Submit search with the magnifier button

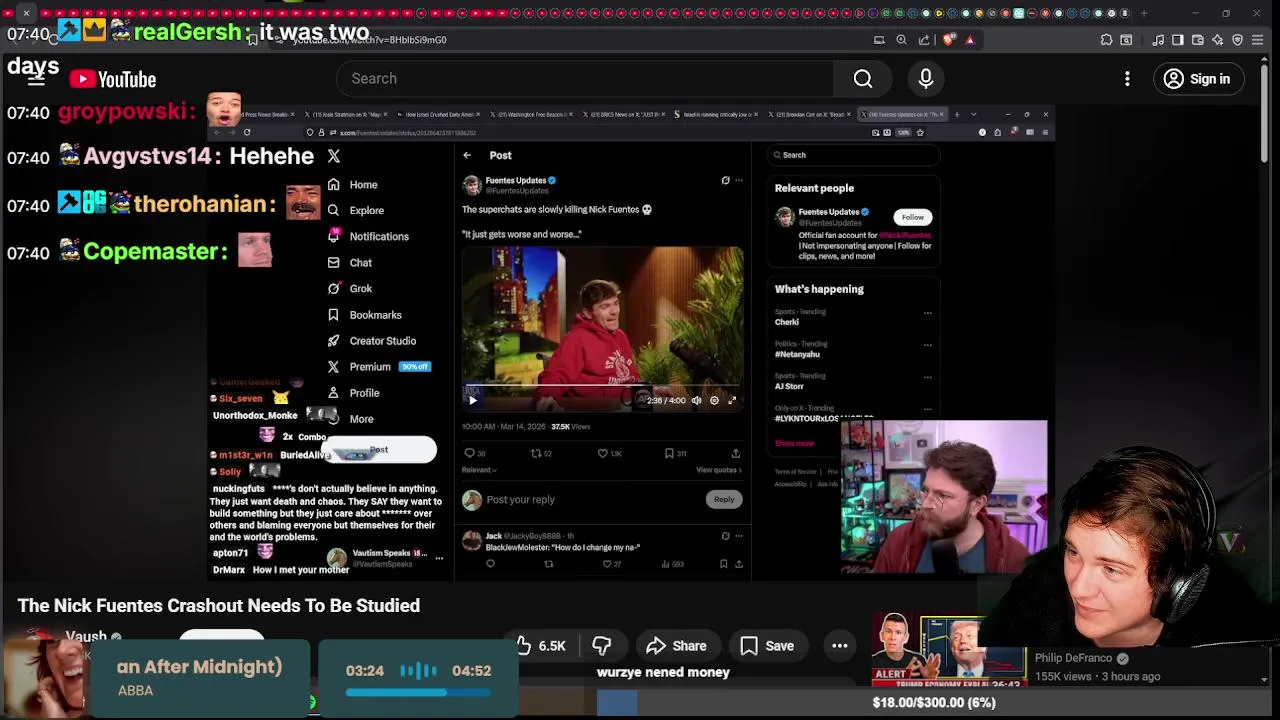pos(863,78)
